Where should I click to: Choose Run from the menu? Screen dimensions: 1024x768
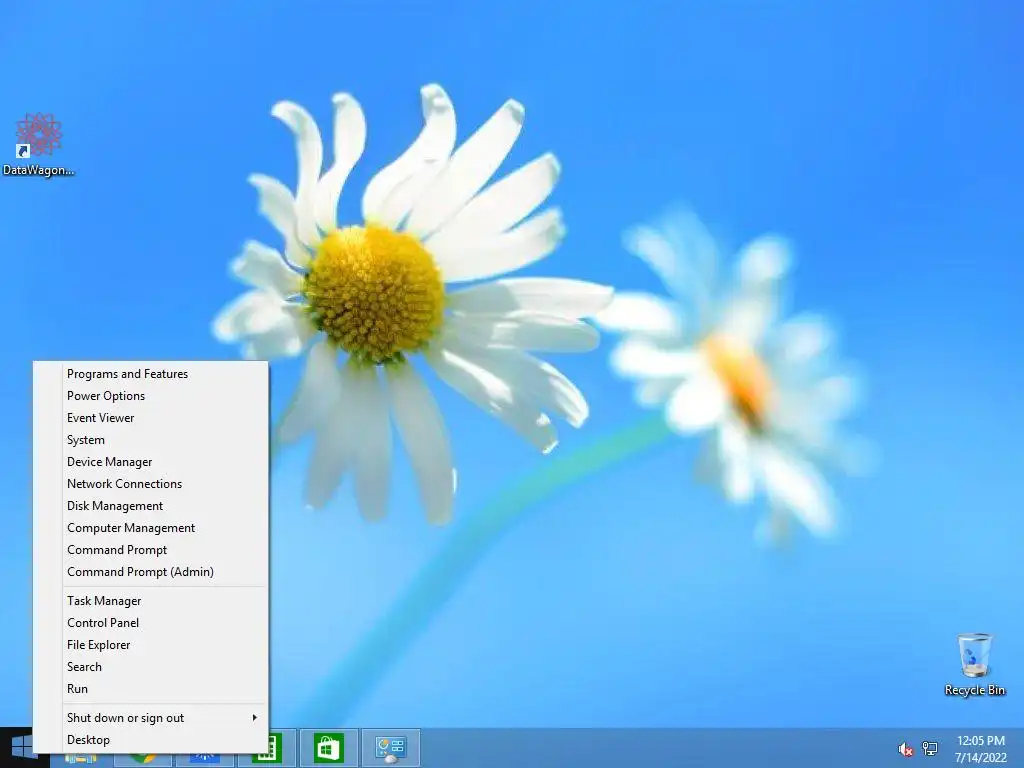tap(150, 689)
